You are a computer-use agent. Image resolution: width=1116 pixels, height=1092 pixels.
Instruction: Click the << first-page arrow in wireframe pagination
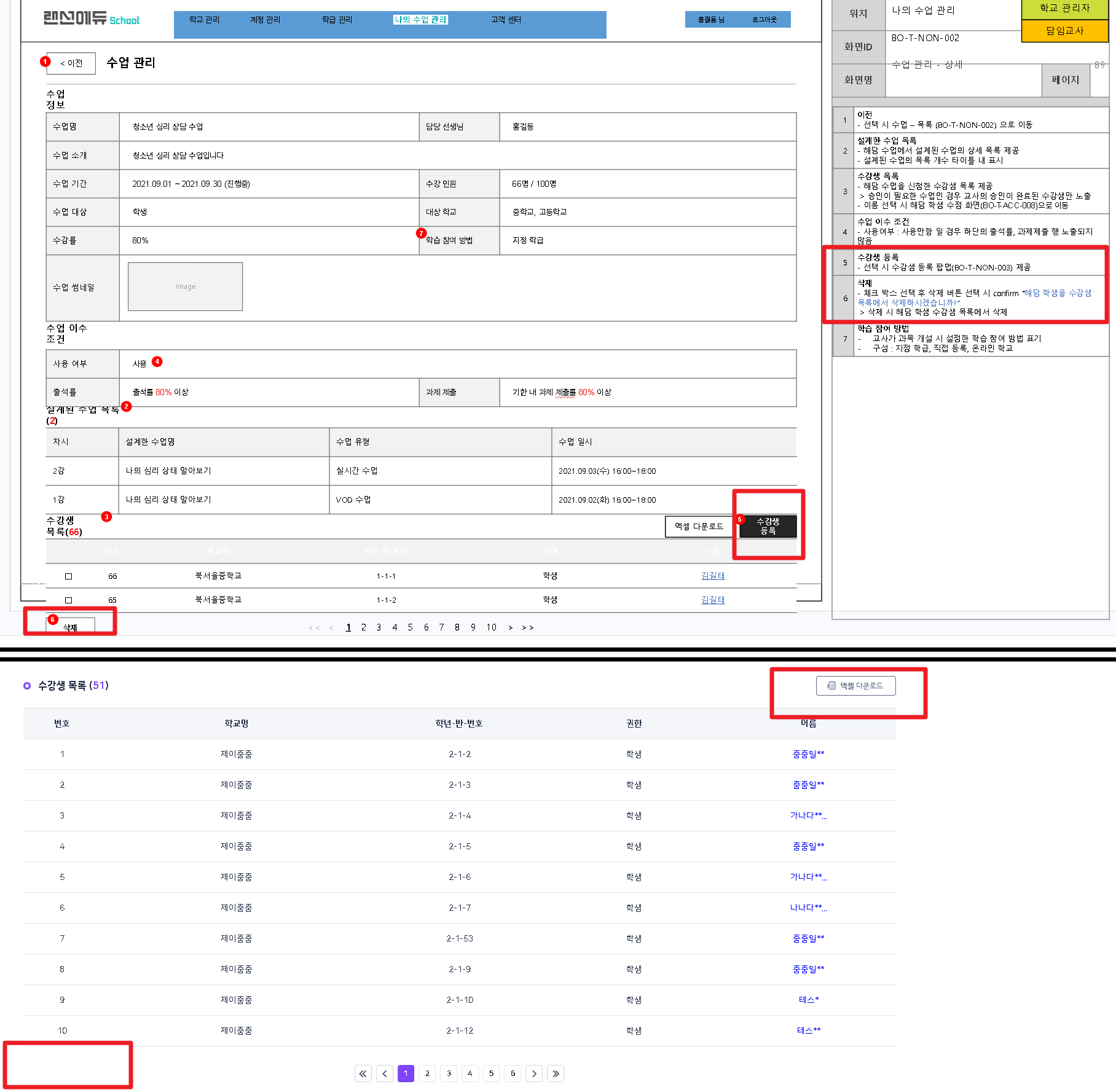(x=314, y=627)
